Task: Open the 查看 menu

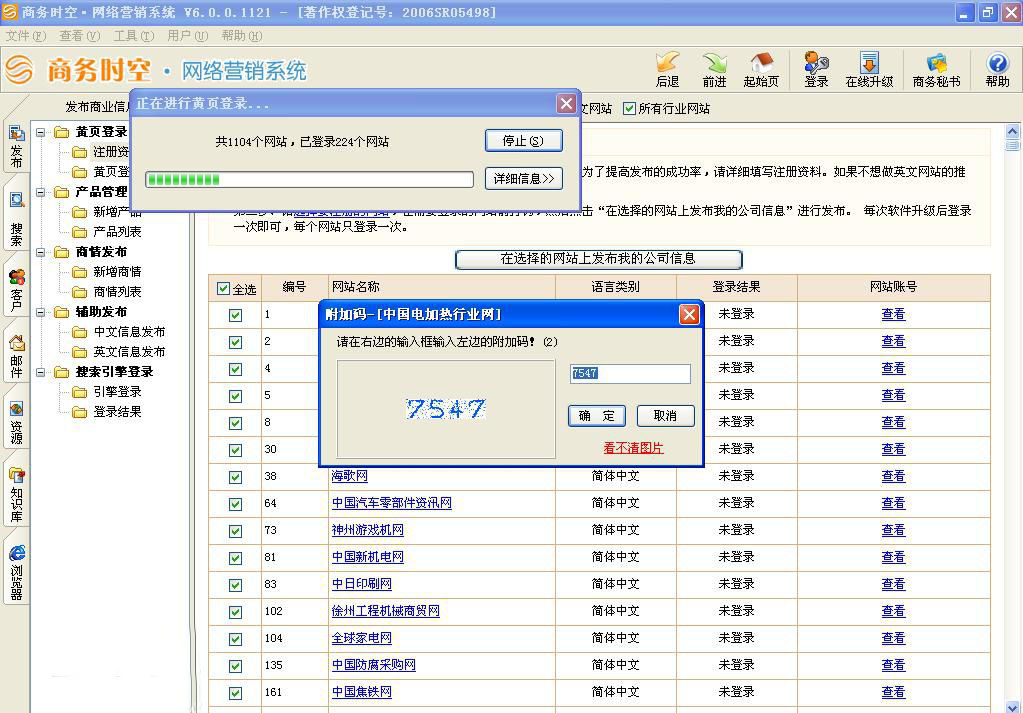Action: click(x=79, y=36)
